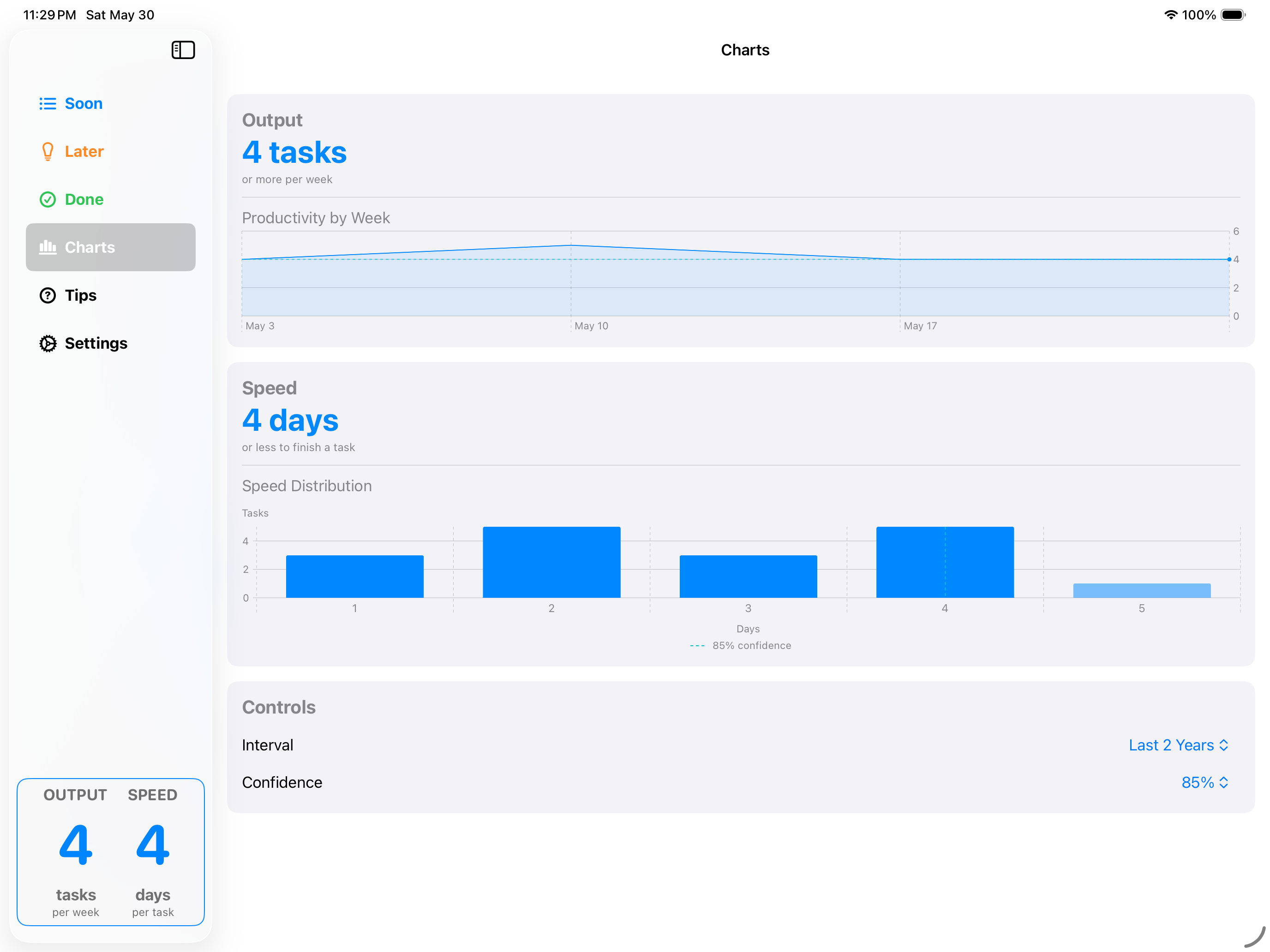
Task: Select the light-blue 5-day bar
Action: pyautogui.click(x=1142, y=590)
